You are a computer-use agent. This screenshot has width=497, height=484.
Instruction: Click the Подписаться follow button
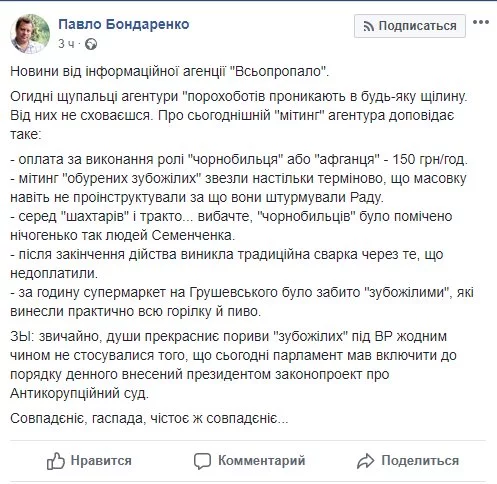(x=410, y=26)
